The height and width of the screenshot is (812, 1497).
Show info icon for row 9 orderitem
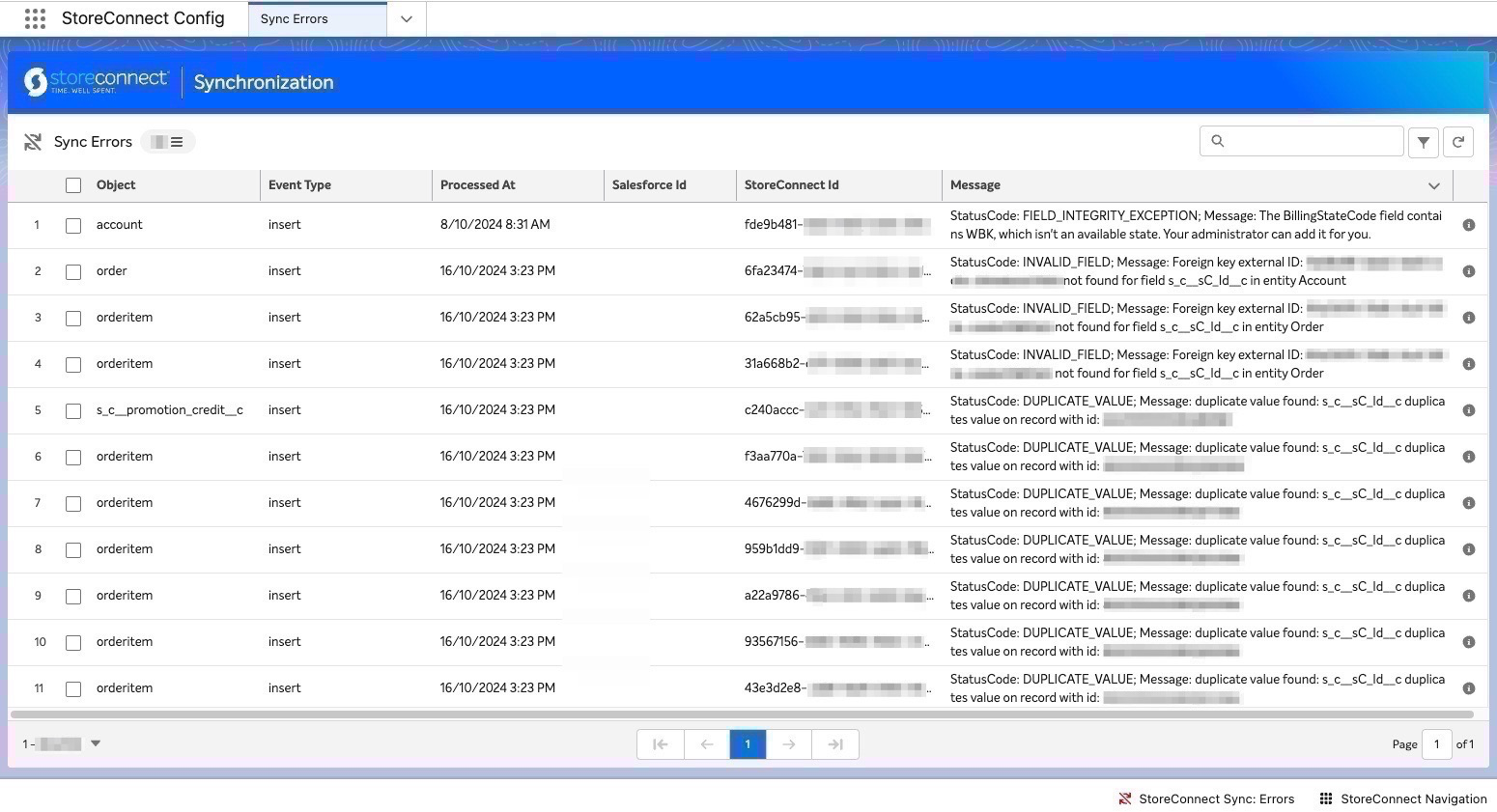[1469, 596]
